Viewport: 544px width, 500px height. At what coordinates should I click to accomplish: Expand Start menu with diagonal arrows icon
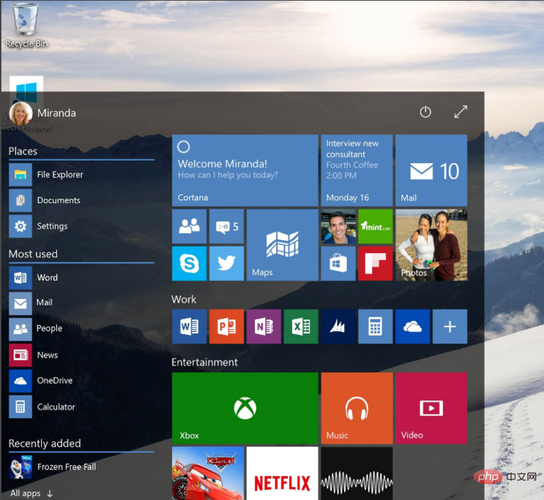(x=461, y=112)
